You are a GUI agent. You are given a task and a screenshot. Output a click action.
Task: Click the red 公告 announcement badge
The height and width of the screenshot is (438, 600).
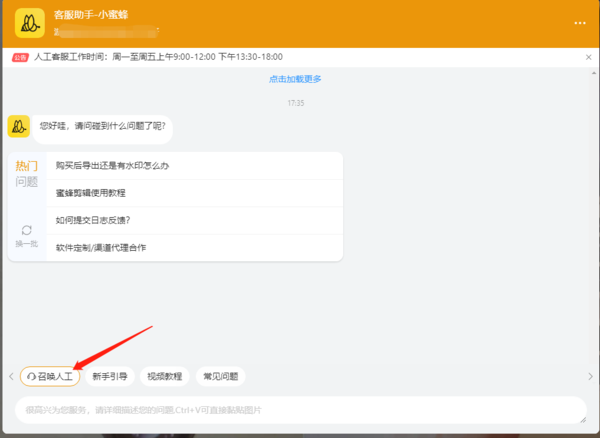[20, 58]
